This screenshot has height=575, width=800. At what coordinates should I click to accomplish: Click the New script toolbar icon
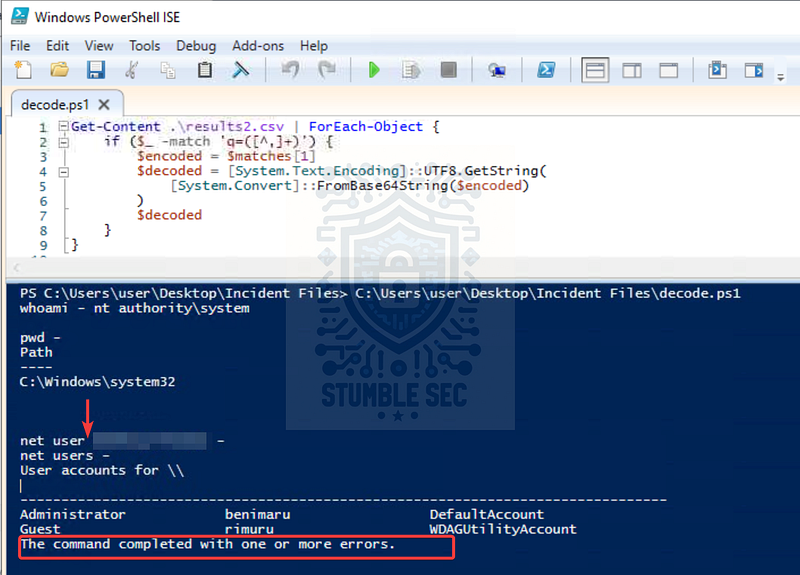click(x=23, y=69)
